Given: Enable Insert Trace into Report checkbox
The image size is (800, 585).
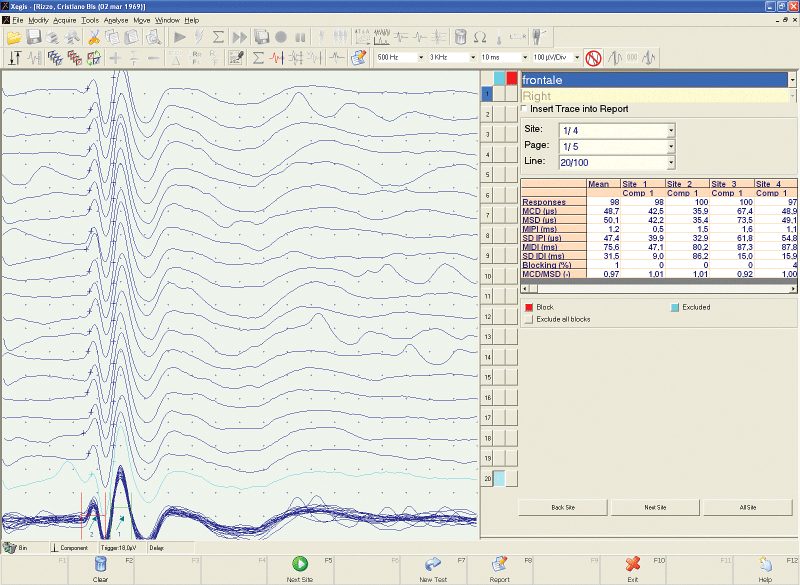Looking at the screenshot, I should (526, 109).
